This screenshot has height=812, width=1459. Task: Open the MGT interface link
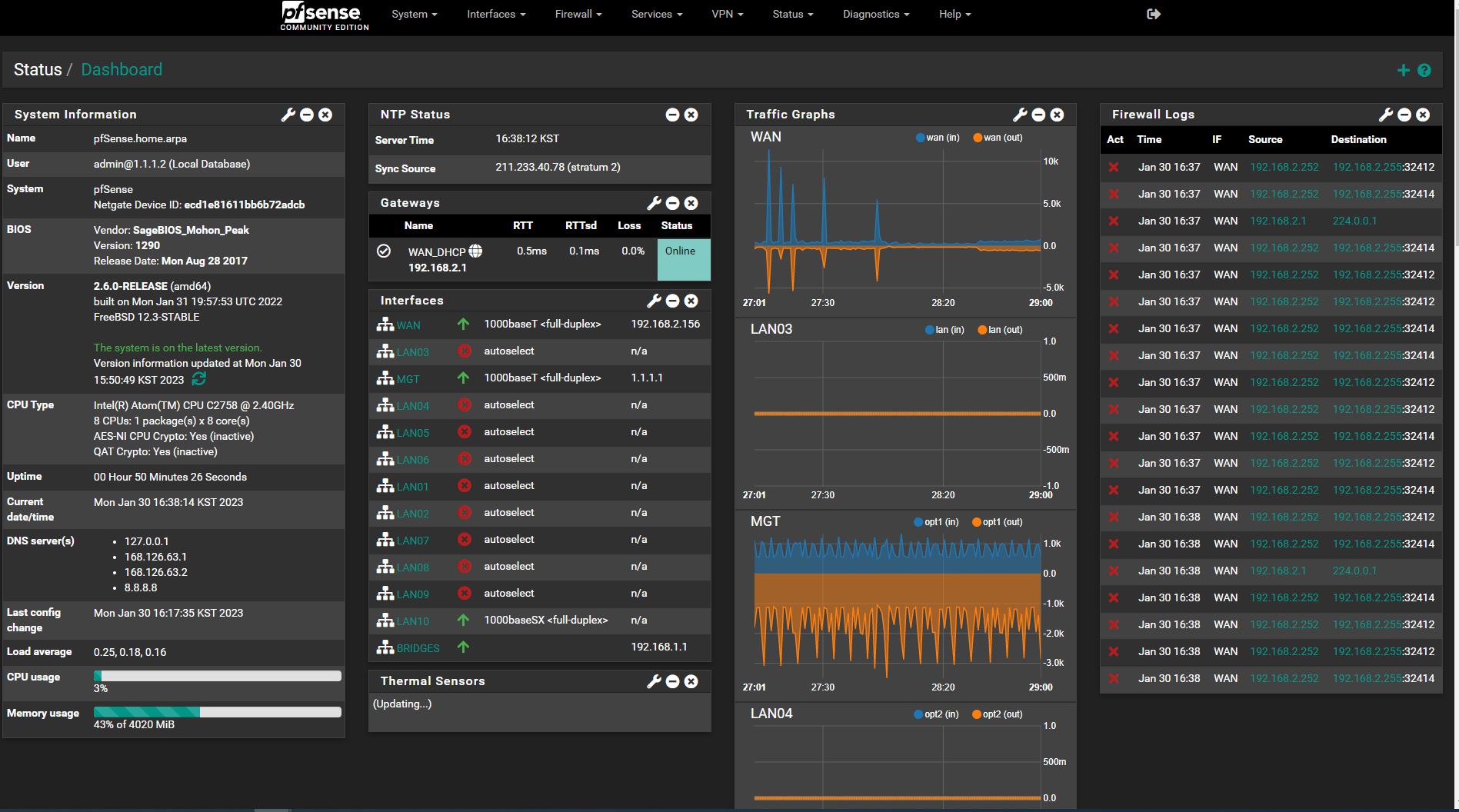[408, 379]
